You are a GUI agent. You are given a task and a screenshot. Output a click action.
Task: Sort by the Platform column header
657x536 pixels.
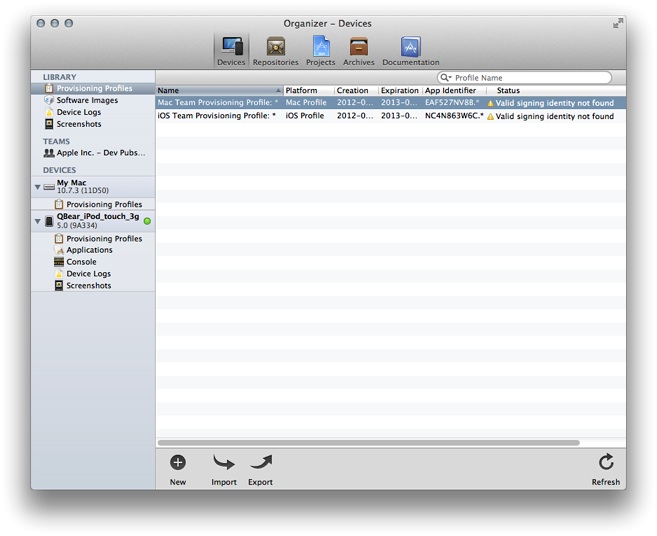(309, 91)
